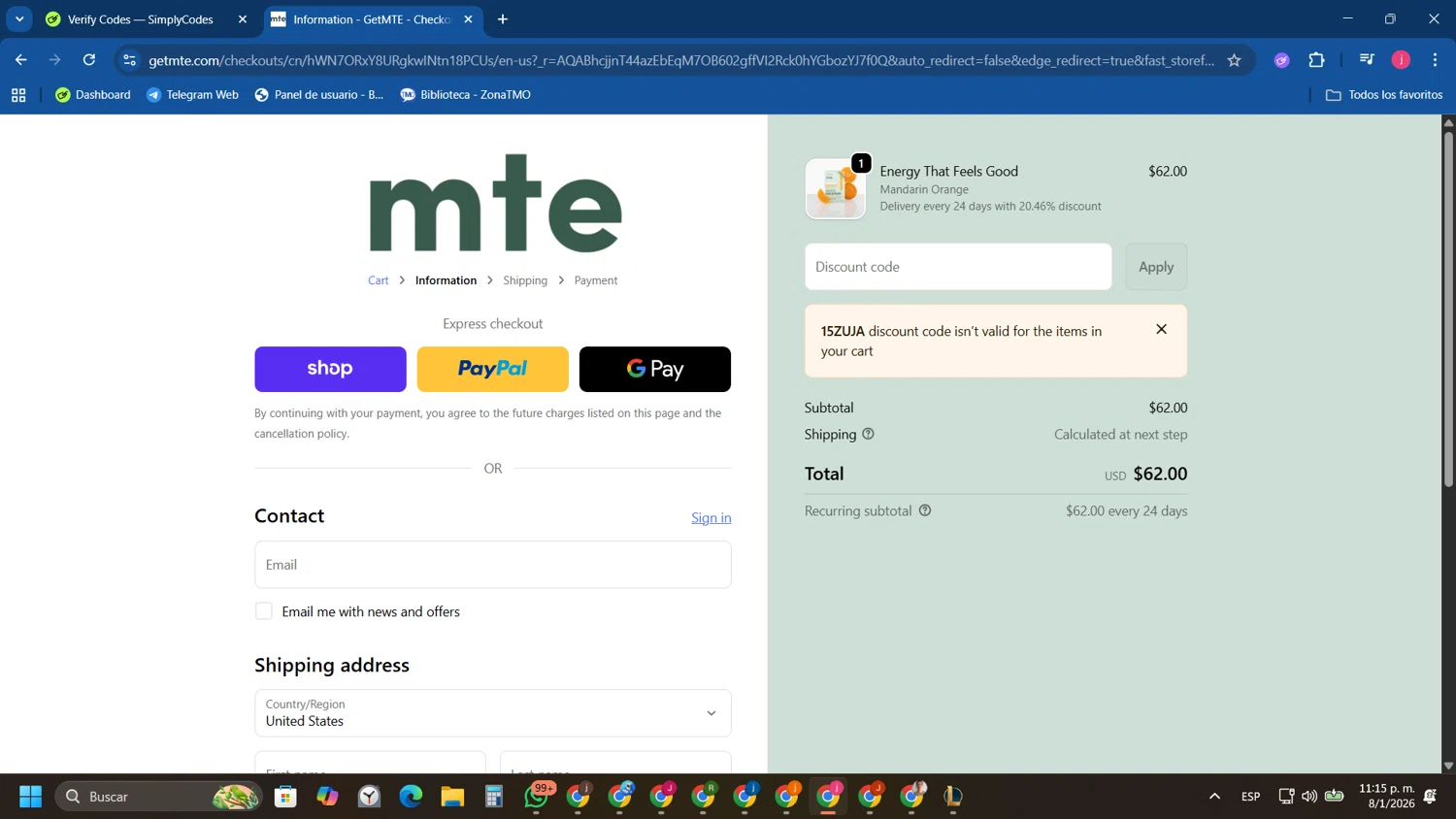The height and width of the screenshot is (819, 1456).
Task: Close the Verify Codes SimplyCodes tab
Action: (x=243, y=19)
